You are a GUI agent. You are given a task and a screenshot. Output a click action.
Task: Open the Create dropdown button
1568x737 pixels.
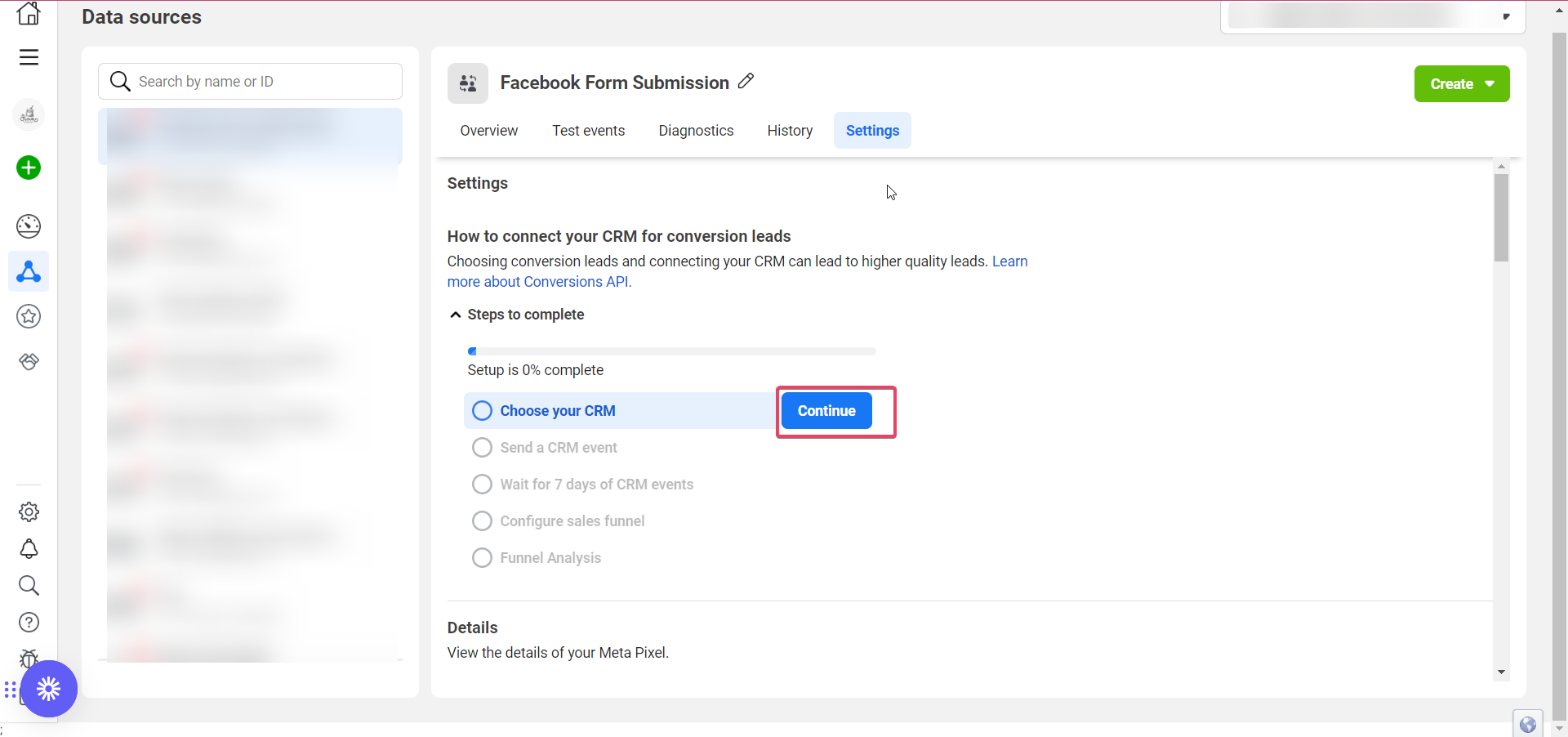coord(1462,83)
